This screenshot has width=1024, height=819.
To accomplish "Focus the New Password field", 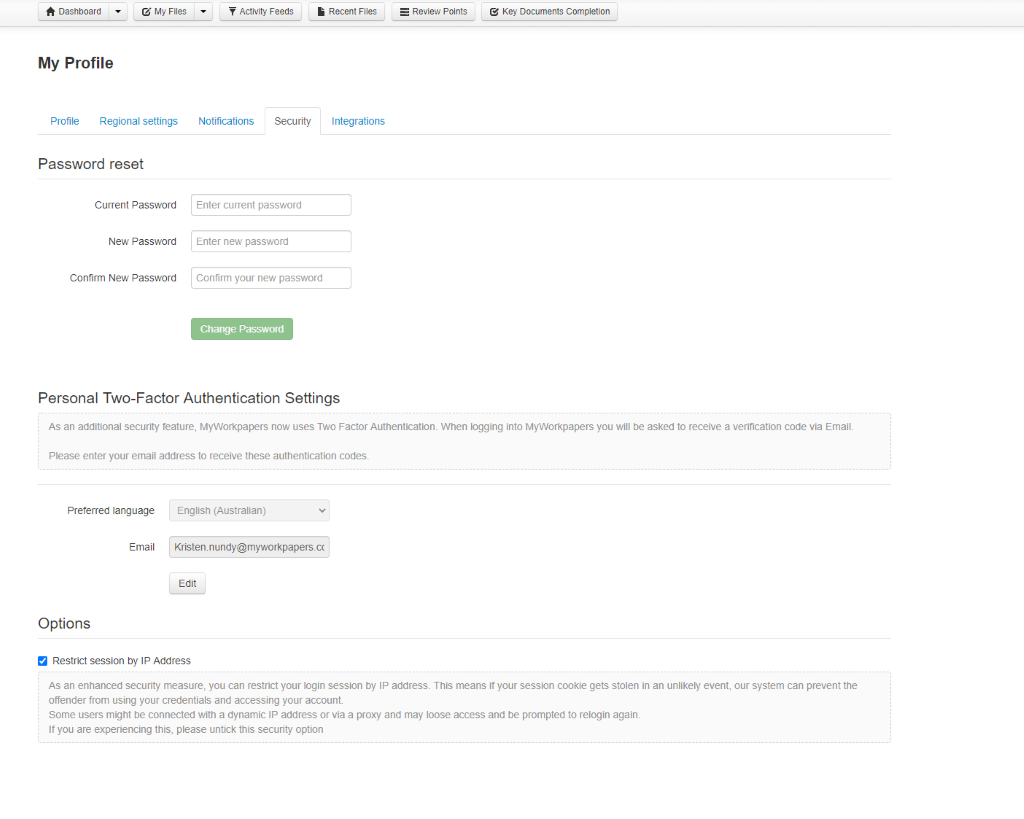I will (271, 241).
